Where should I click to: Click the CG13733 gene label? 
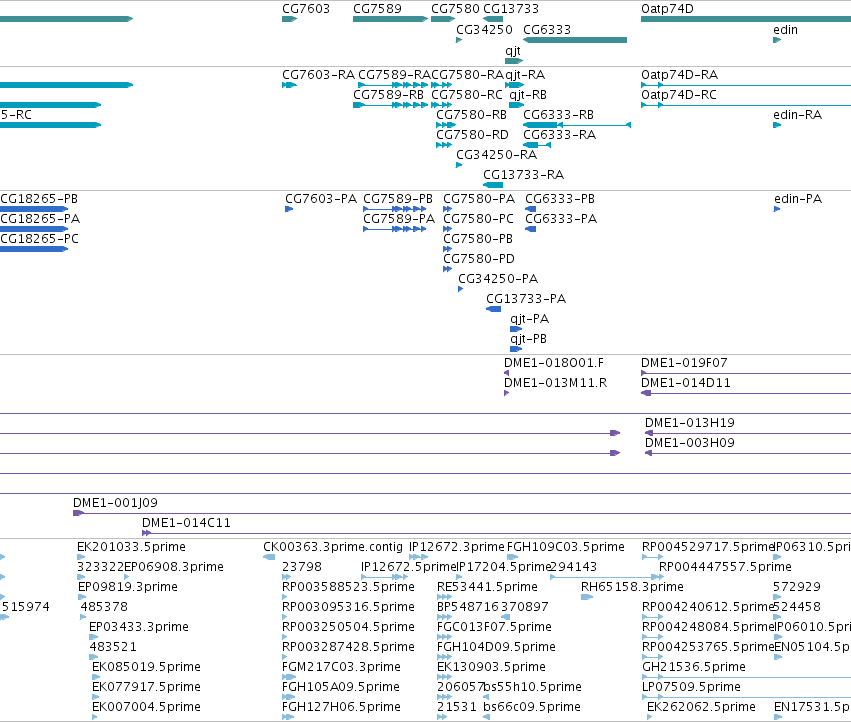click(x=511, y=9)
